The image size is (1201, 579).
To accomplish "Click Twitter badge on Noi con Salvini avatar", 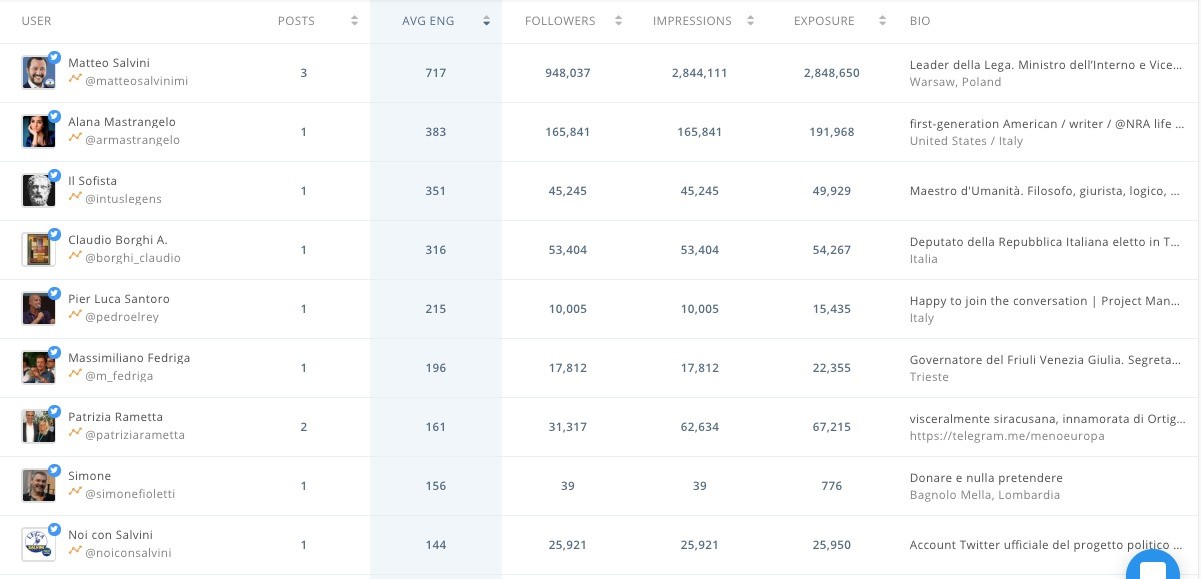I will pos(55,530).
